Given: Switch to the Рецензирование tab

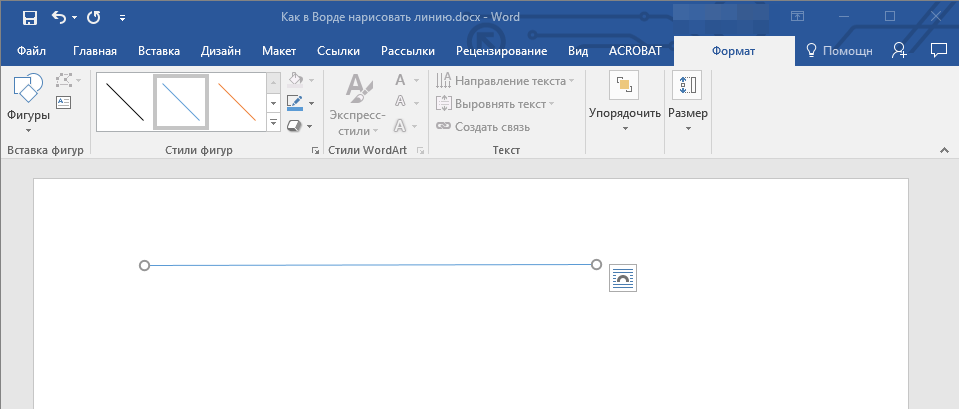Looking at the screenshot, I should [x=501, y=51].
